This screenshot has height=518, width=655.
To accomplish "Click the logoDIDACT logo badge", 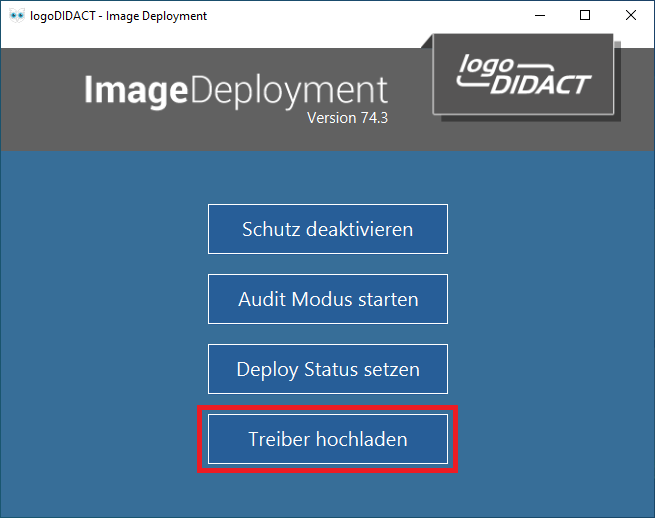I will 523,74.
